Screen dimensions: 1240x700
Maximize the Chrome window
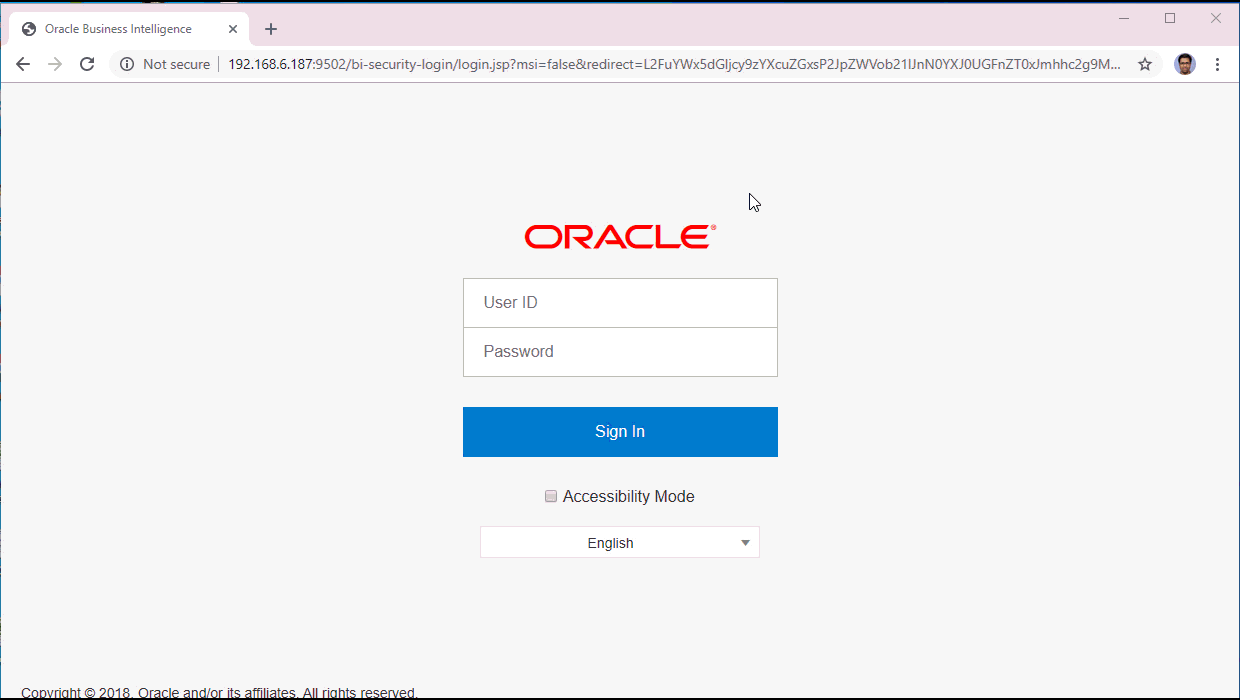(1170, 18)
